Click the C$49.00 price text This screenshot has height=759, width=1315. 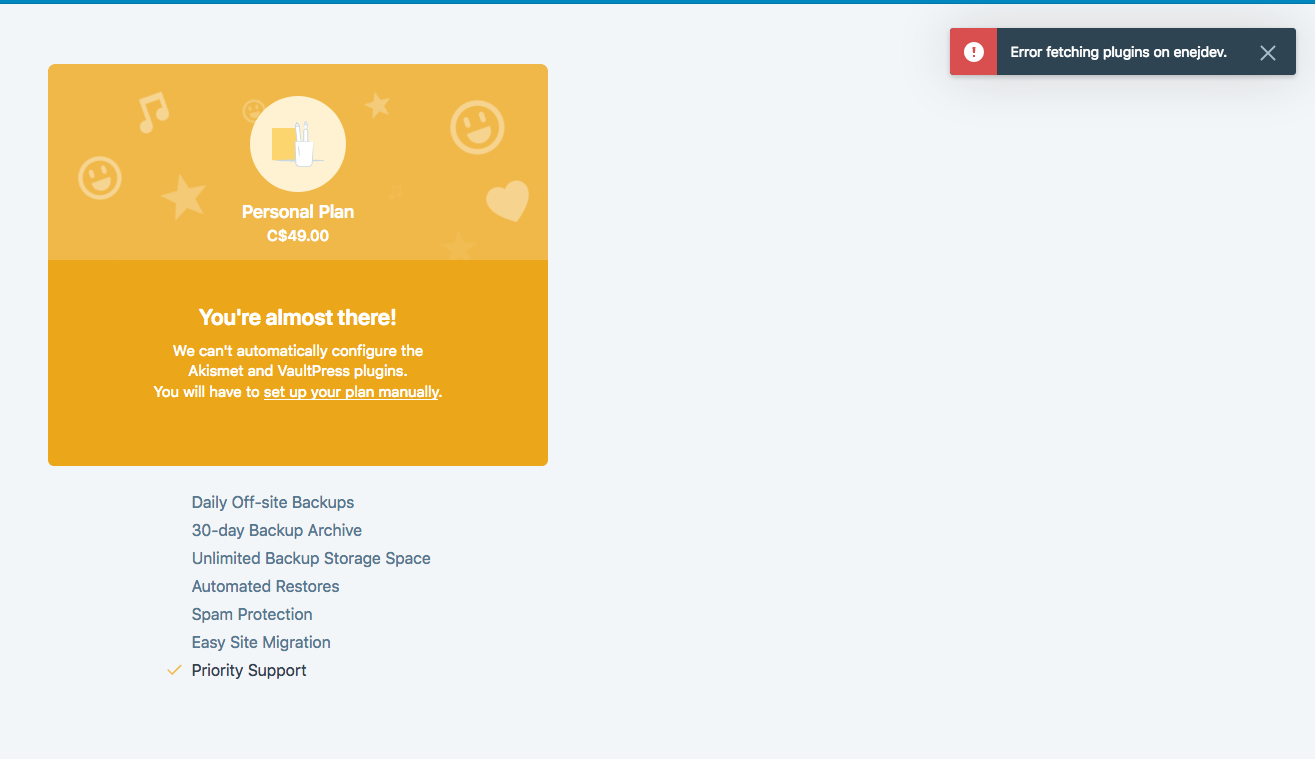pos(298,236)
